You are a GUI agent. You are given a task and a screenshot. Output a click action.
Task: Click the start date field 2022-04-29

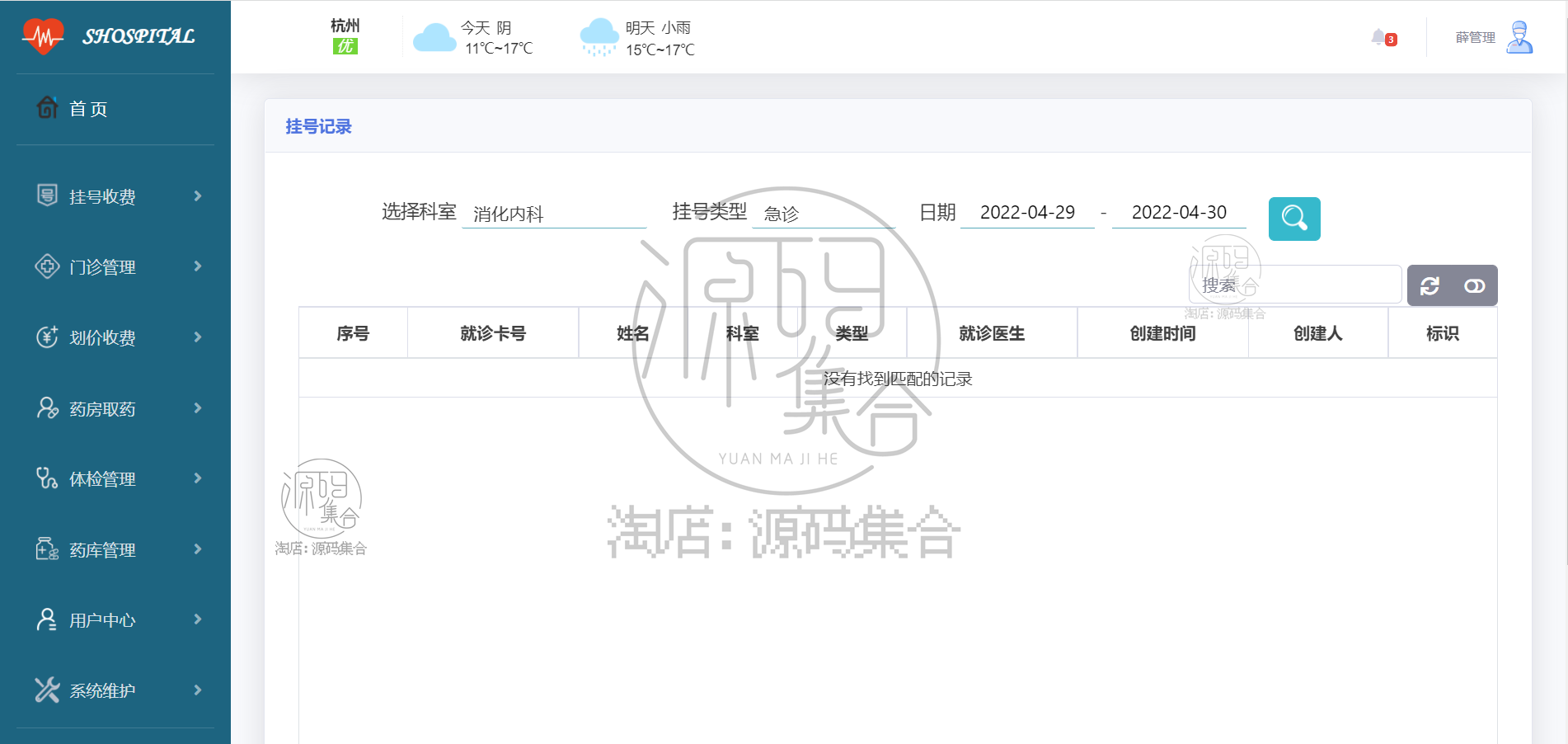1027,213
